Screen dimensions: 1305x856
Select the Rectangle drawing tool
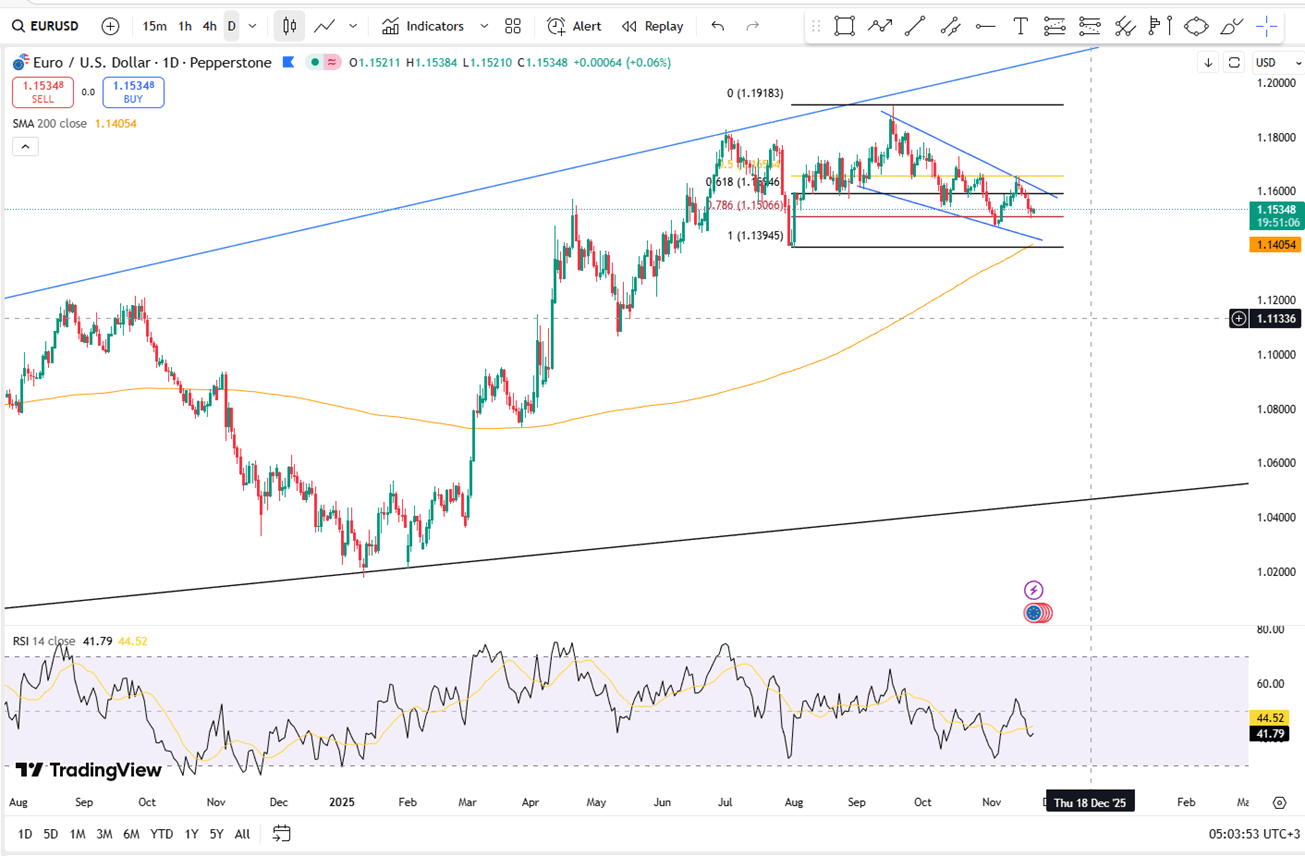coord(845,26)
